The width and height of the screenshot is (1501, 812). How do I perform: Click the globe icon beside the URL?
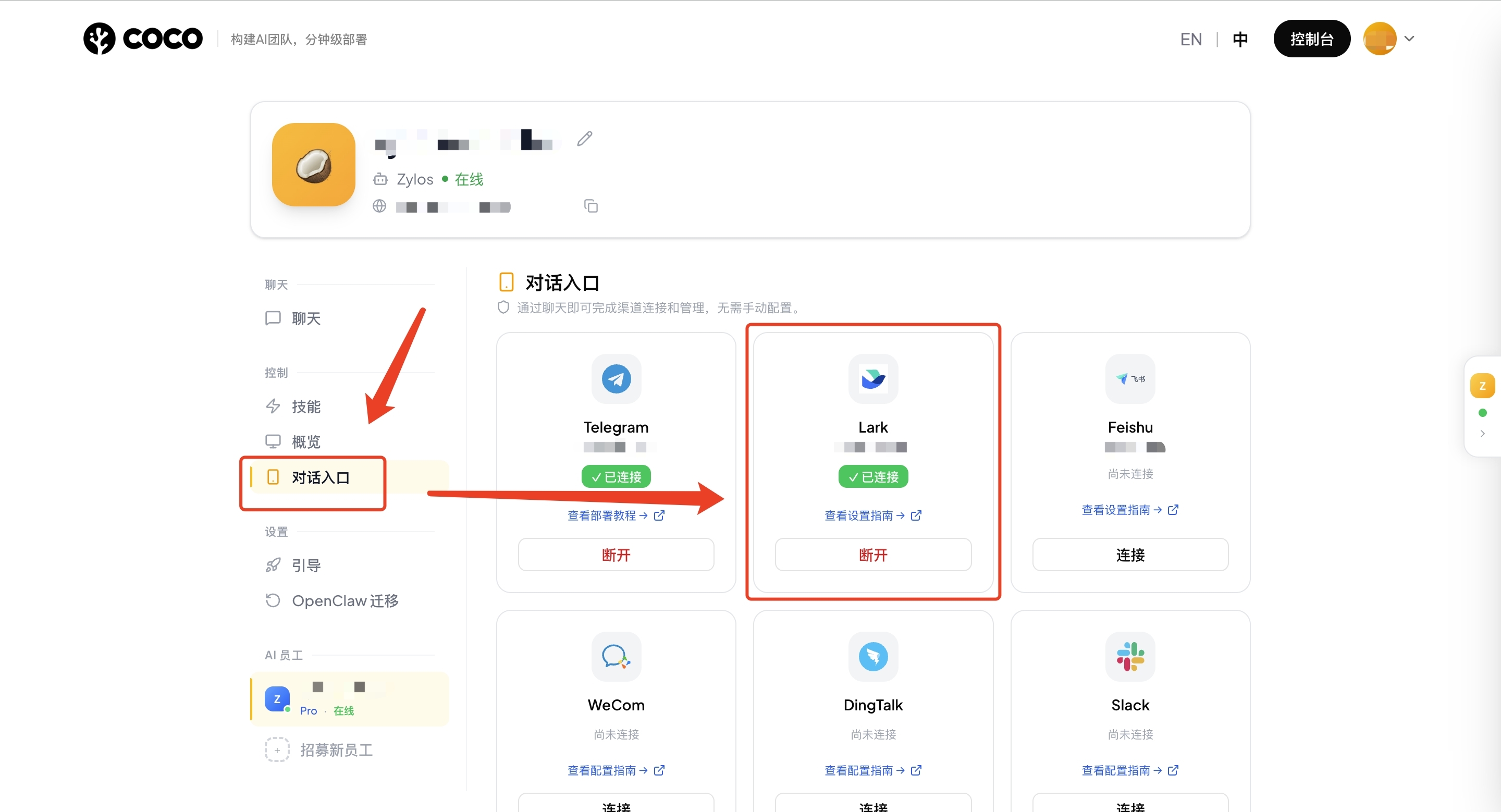pyautogui.click(x=379, y=206)
